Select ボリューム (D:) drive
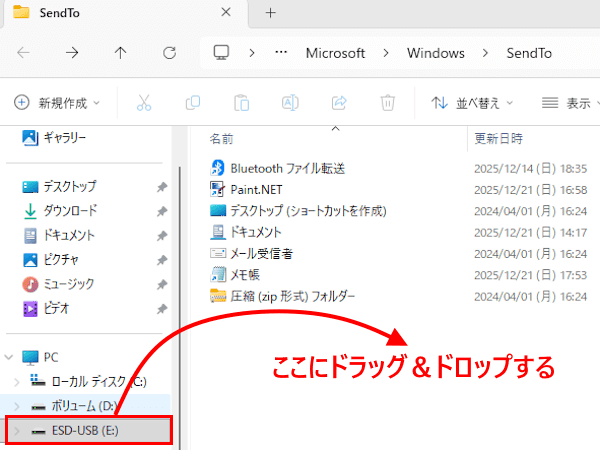 74,406
